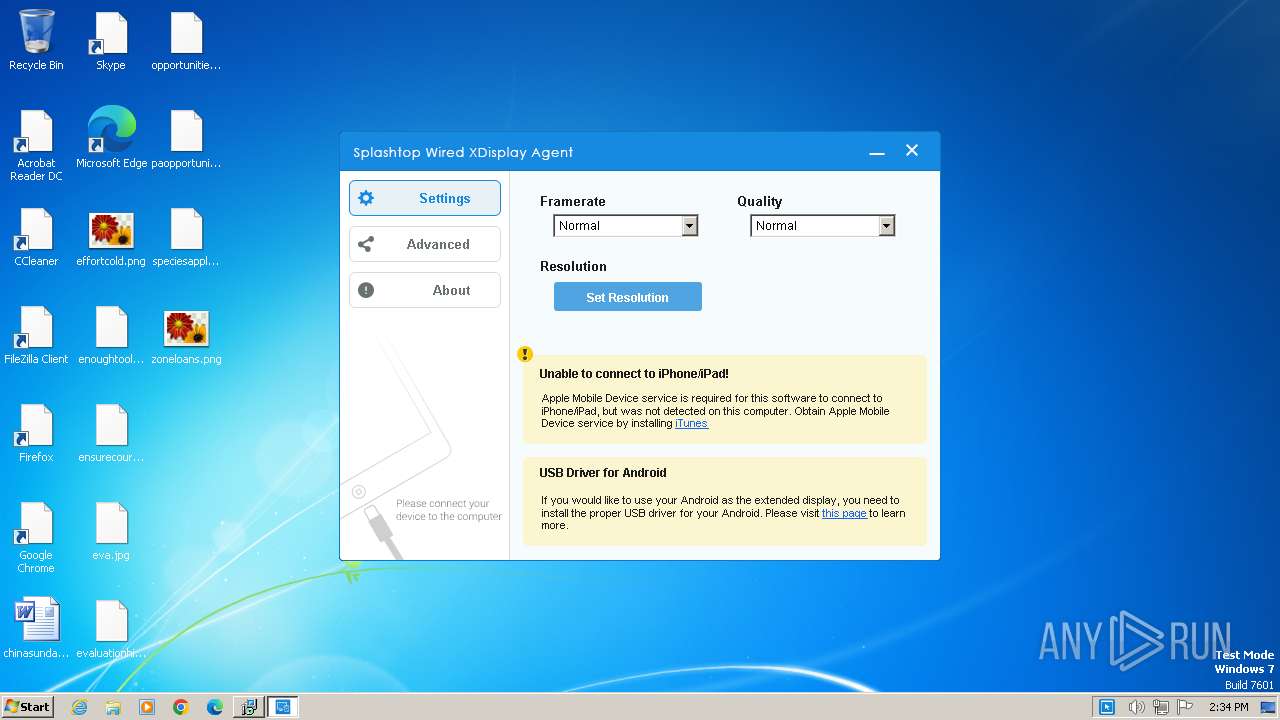Open the Settings tab
Screen dimensions: 1280x720
click(x=425, y=198)
